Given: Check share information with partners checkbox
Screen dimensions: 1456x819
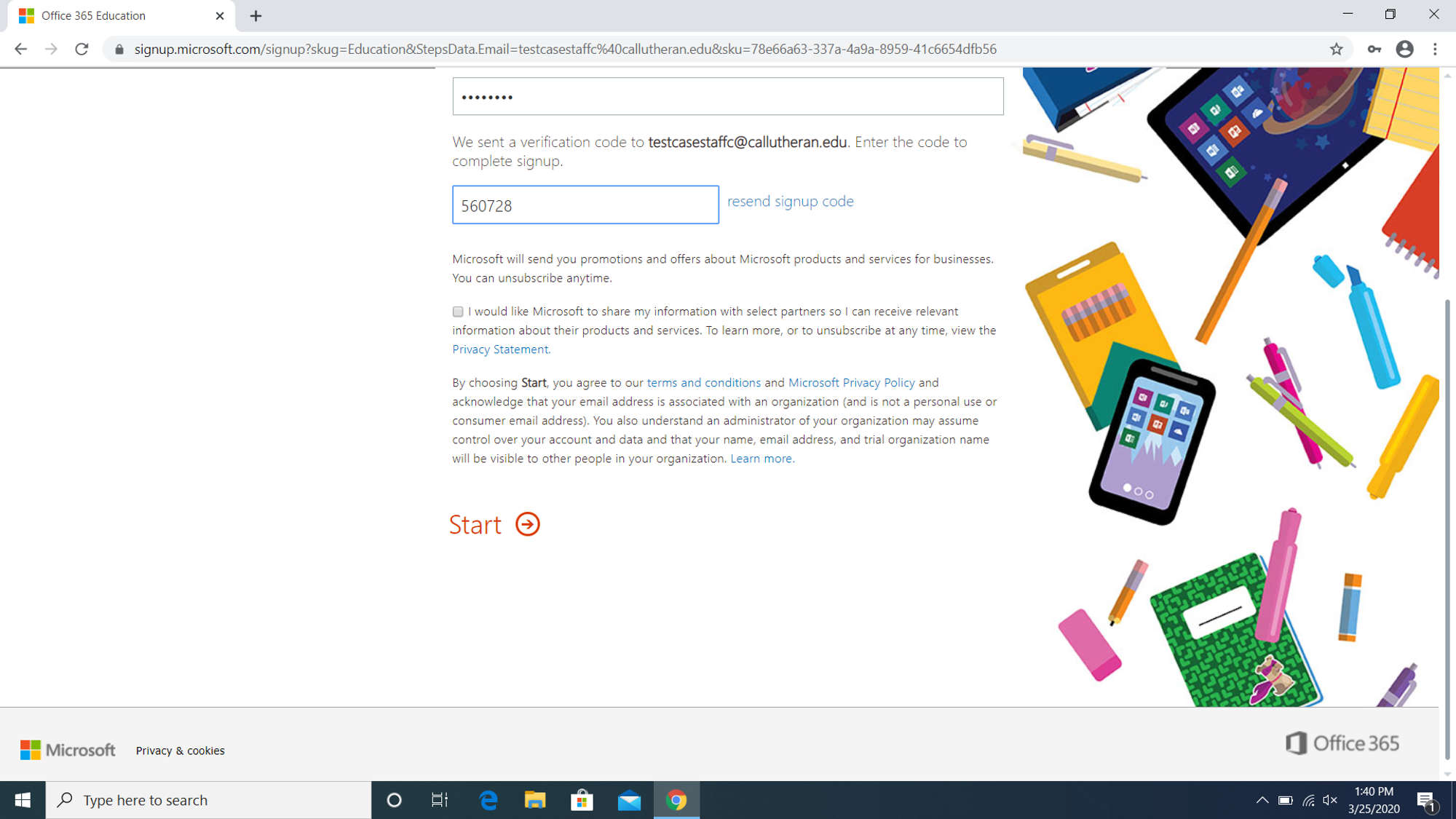Looking at the screenshot, I should pos(458,312).
